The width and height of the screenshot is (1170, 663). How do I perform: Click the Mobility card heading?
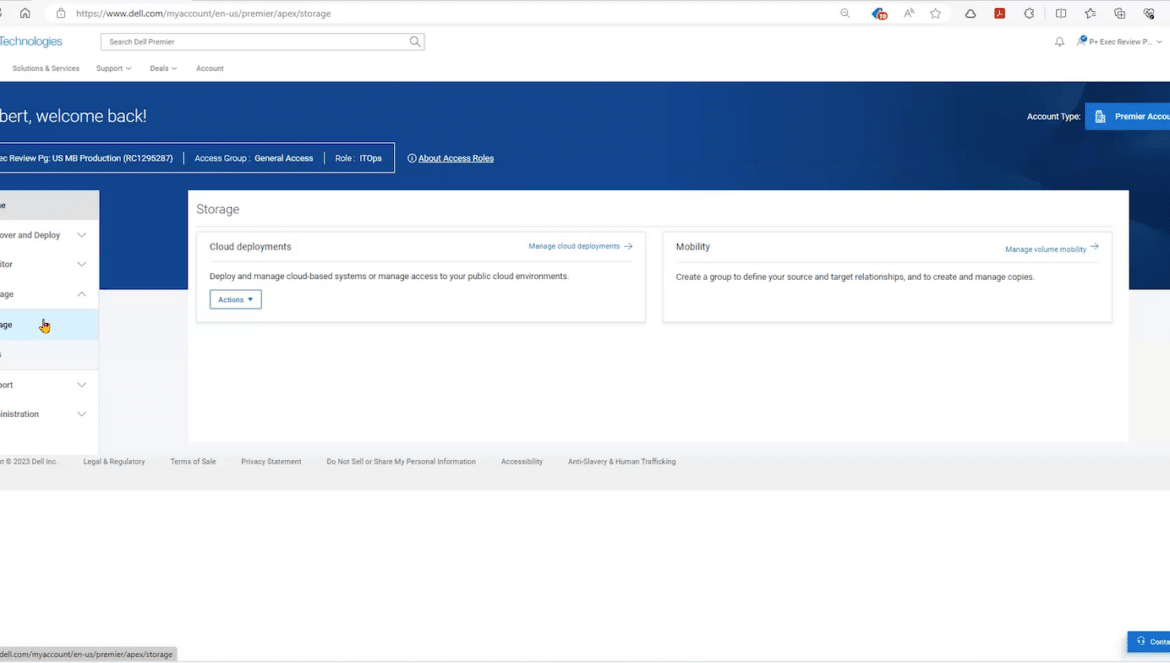pyautogui.click(x=692, y=247)
